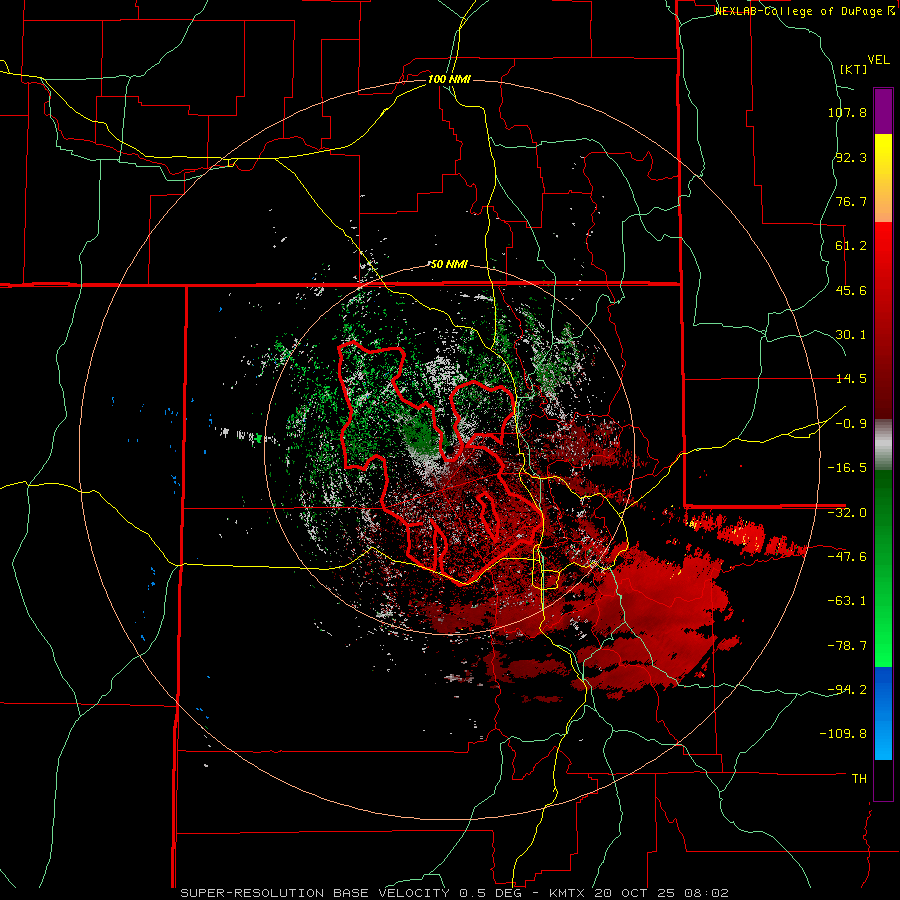Pick the gray near-zero segment of color bar
Image resolution: width=900 pixels, height=900 pixels.
point(883,444)
